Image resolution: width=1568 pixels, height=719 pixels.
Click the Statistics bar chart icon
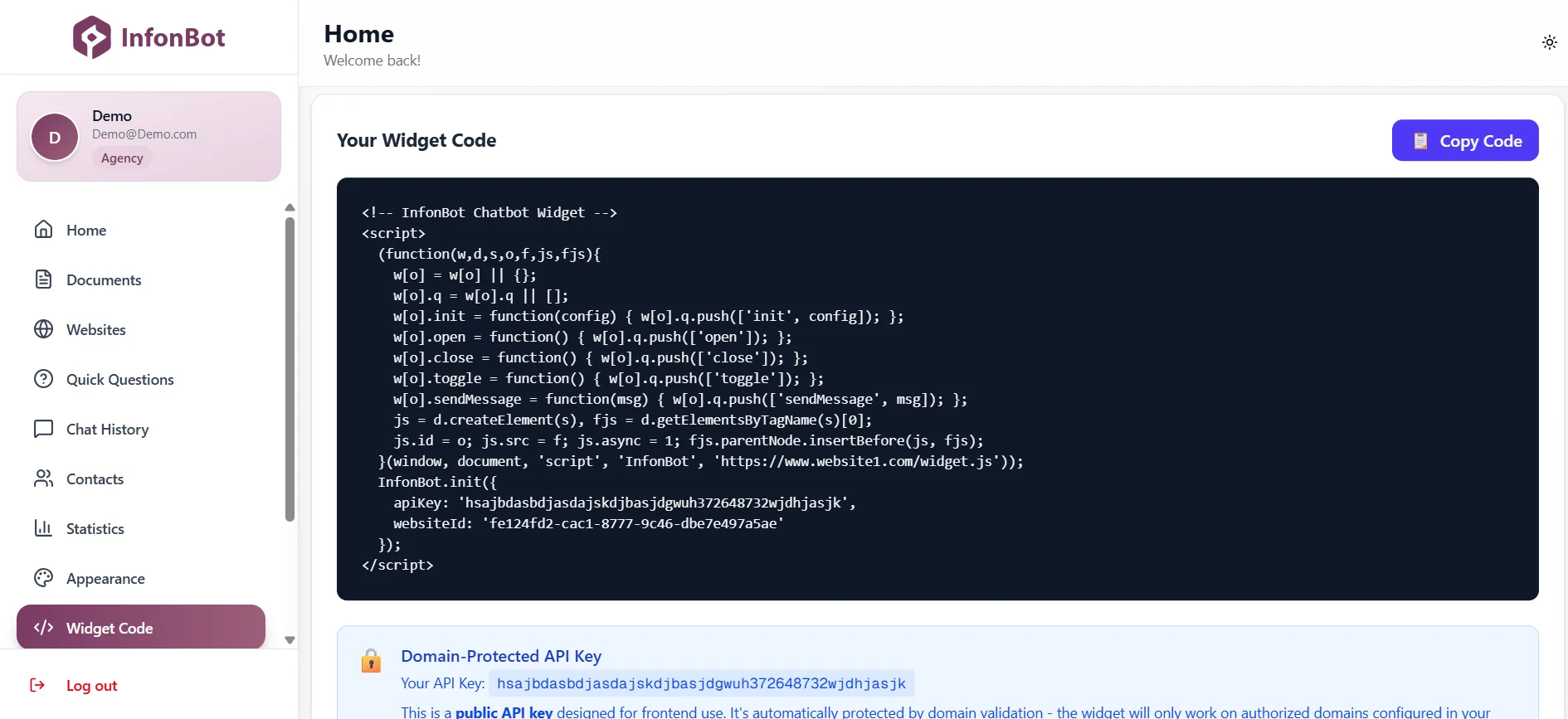point(44,528)
